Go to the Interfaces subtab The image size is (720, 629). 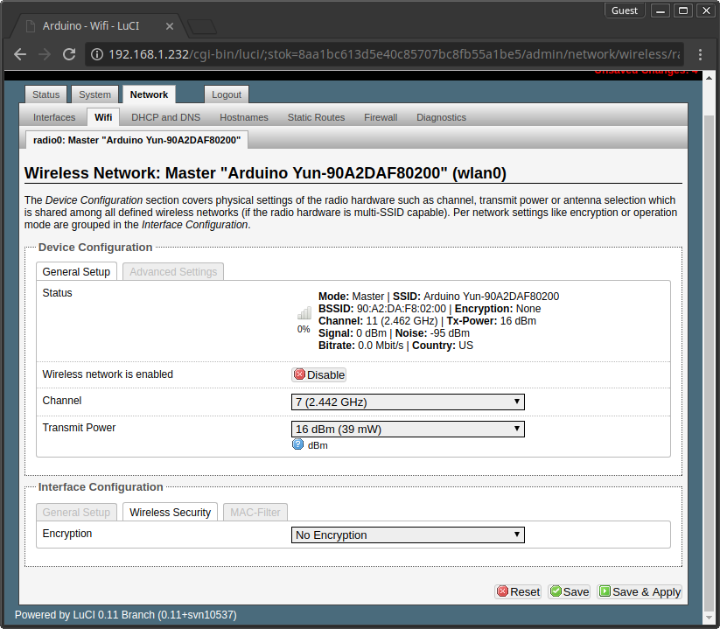pyautogui.click(x=54, y=118)
